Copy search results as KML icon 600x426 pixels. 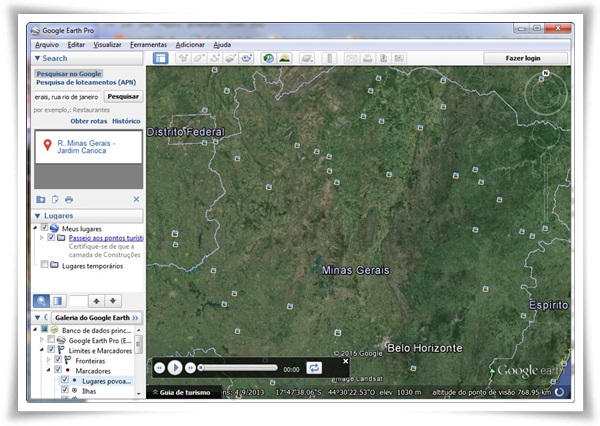55,199
